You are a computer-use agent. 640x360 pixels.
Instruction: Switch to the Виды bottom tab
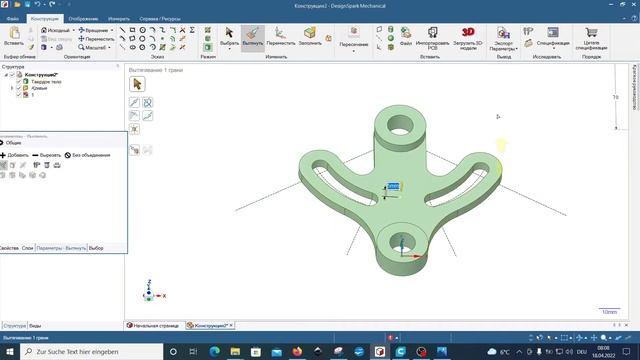coord(35,326)
